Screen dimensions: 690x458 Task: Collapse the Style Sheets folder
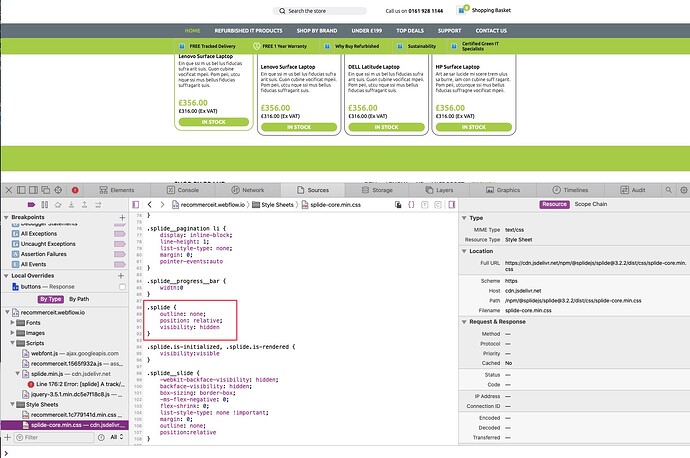(x=13, y=404)
